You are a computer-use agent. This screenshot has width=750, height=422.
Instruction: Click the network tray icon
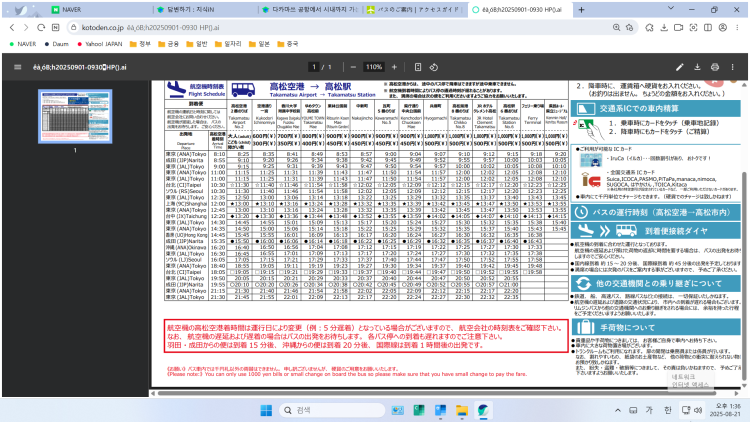pyautogui.click(x=685, y=410)
